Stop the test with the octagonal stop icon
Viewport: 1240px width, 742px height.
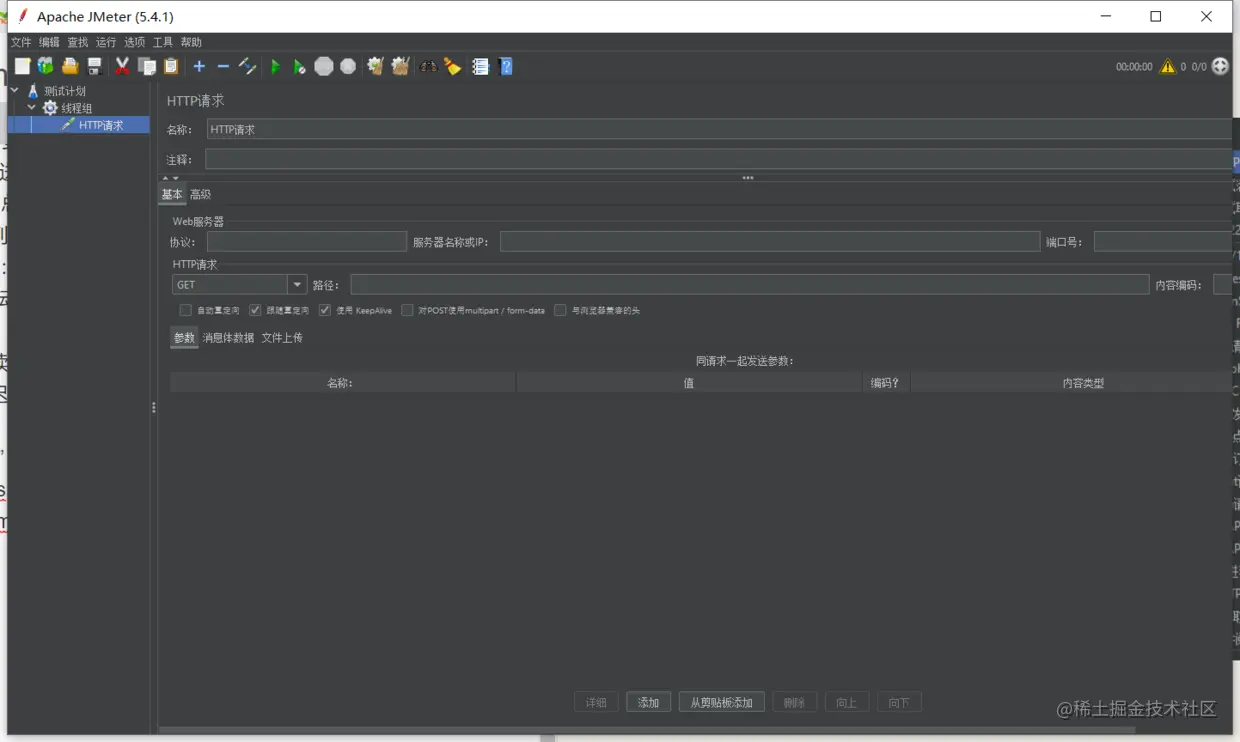click(323, 66)
